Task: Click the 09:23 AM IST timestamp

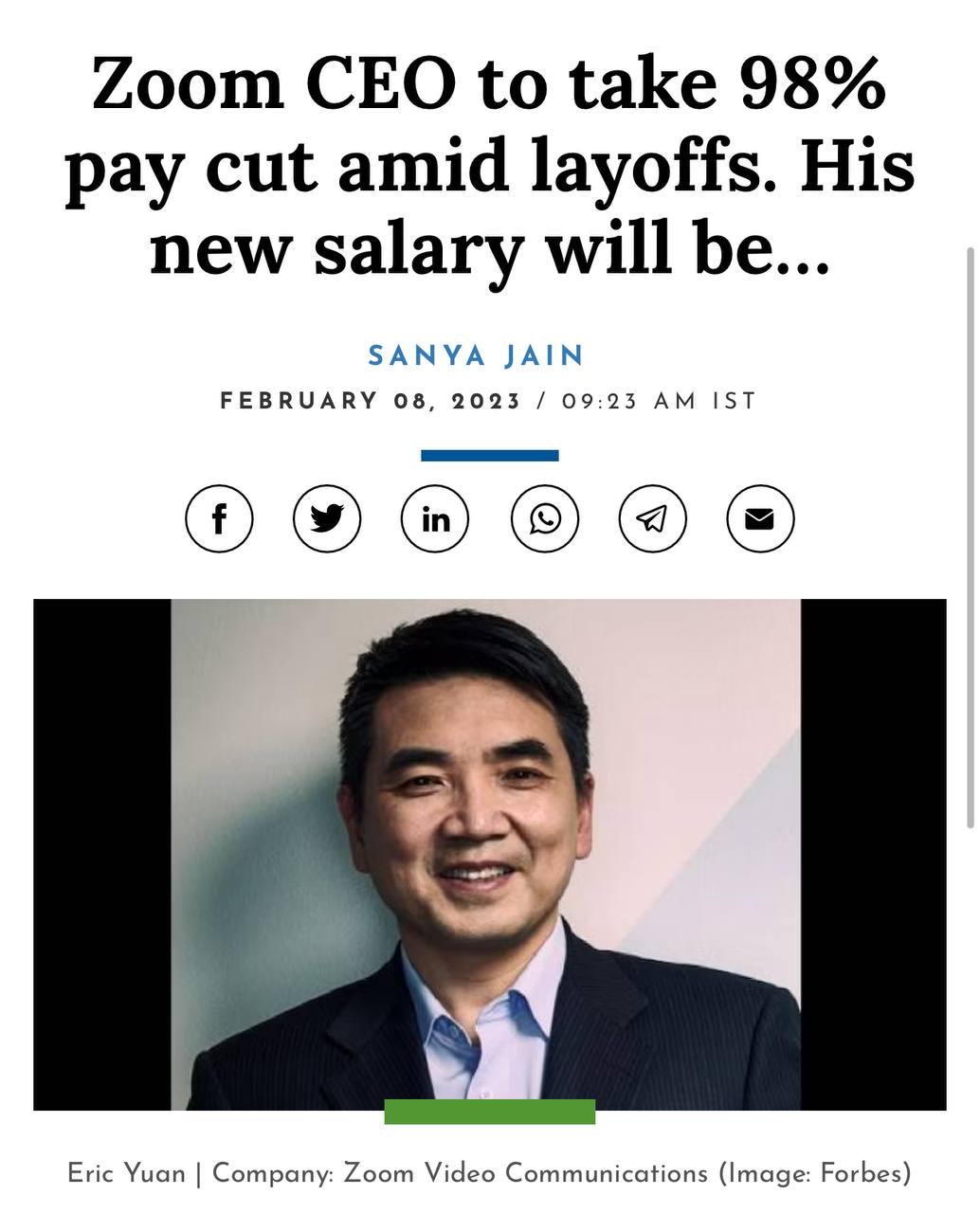Action: coord(660,401)
